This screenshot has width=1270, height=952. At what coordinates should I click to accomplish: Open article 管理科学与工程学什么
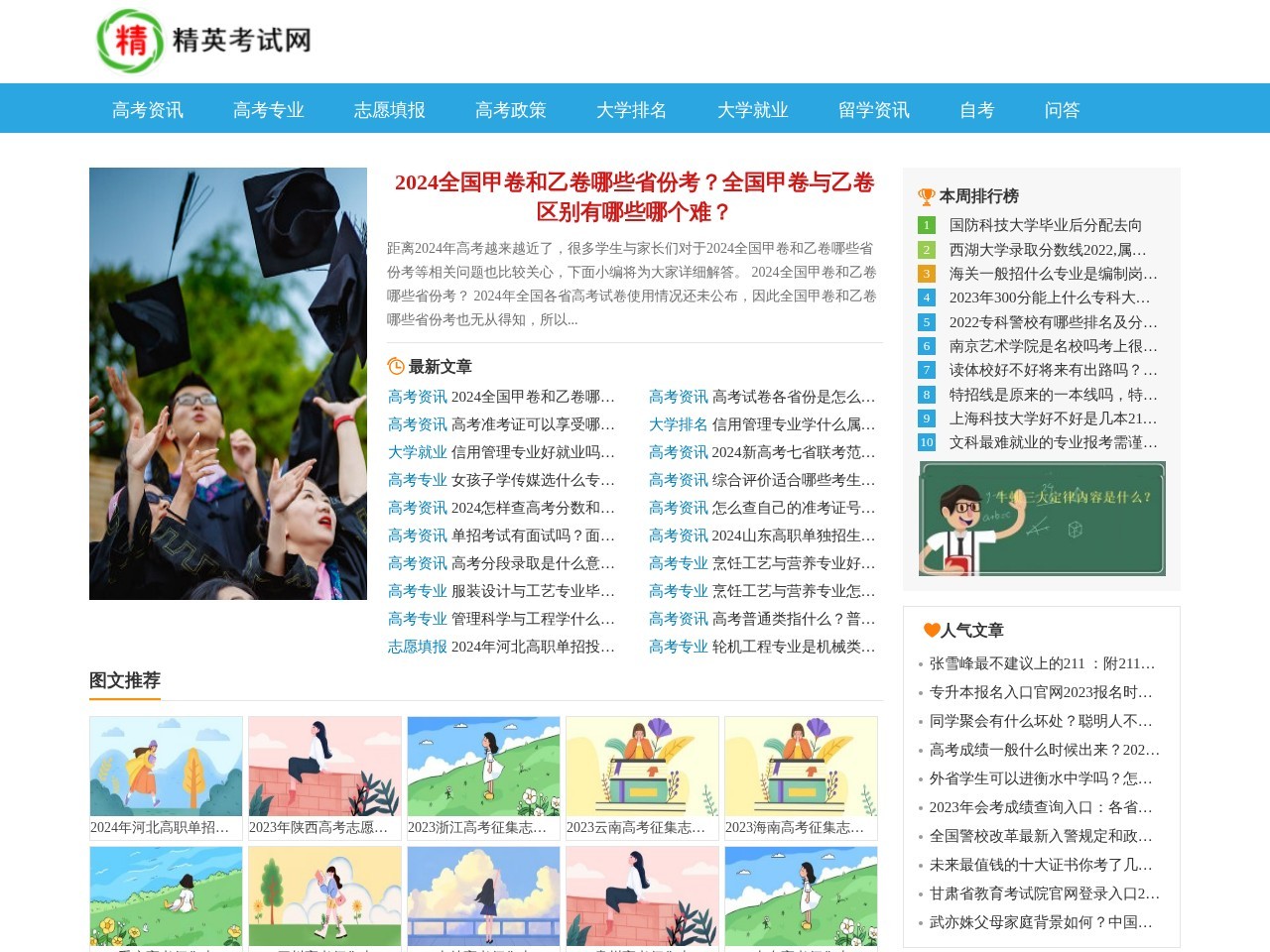(533, 619)
